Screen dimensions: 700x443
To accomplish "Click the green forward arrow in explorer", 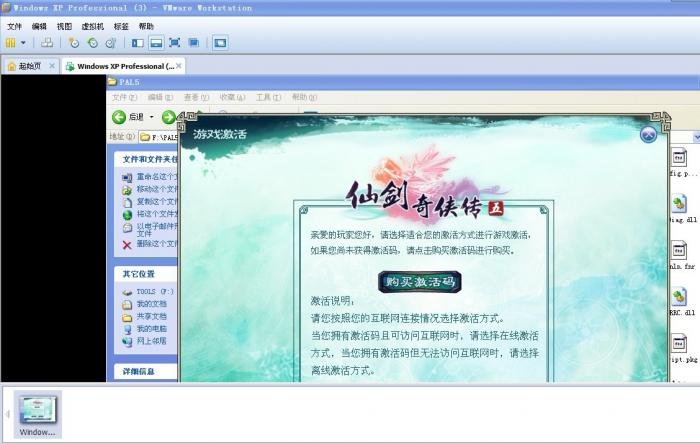I will click(169, 117).
